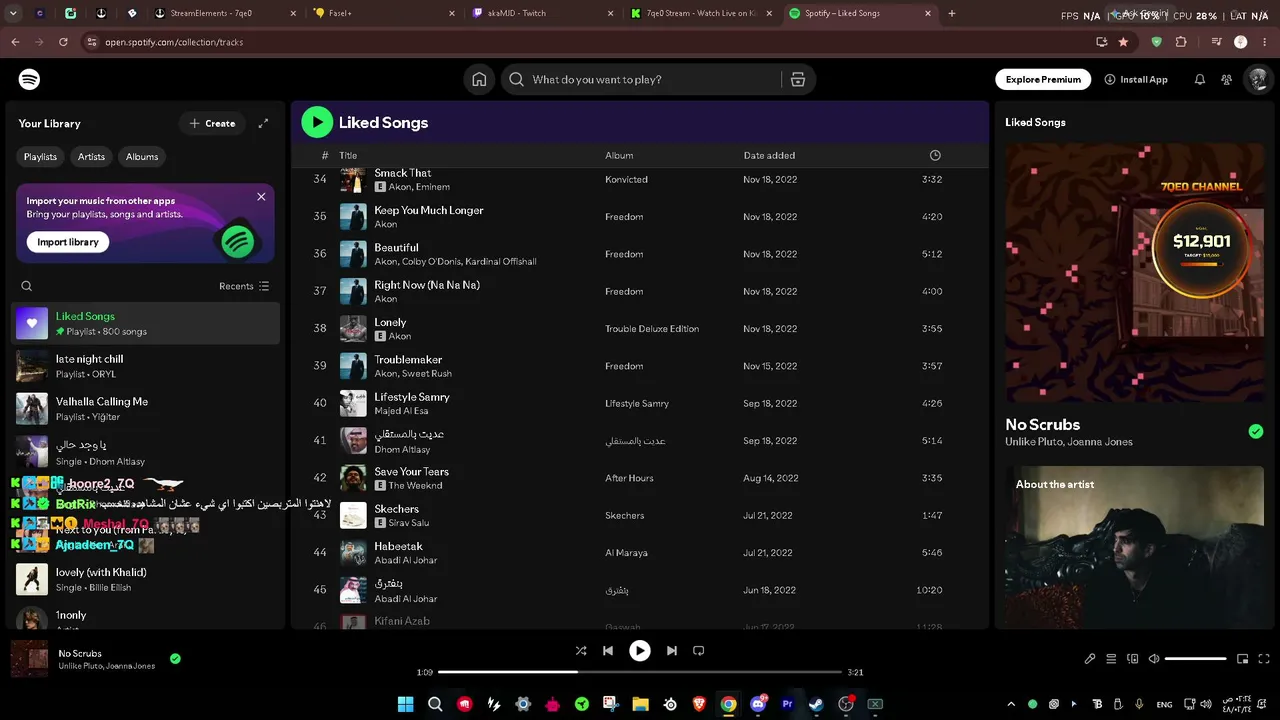Image resolution: width=1280 pixels, height=720 pixels.
Task: Skip to the next track
Action: (x=672, y=651)
